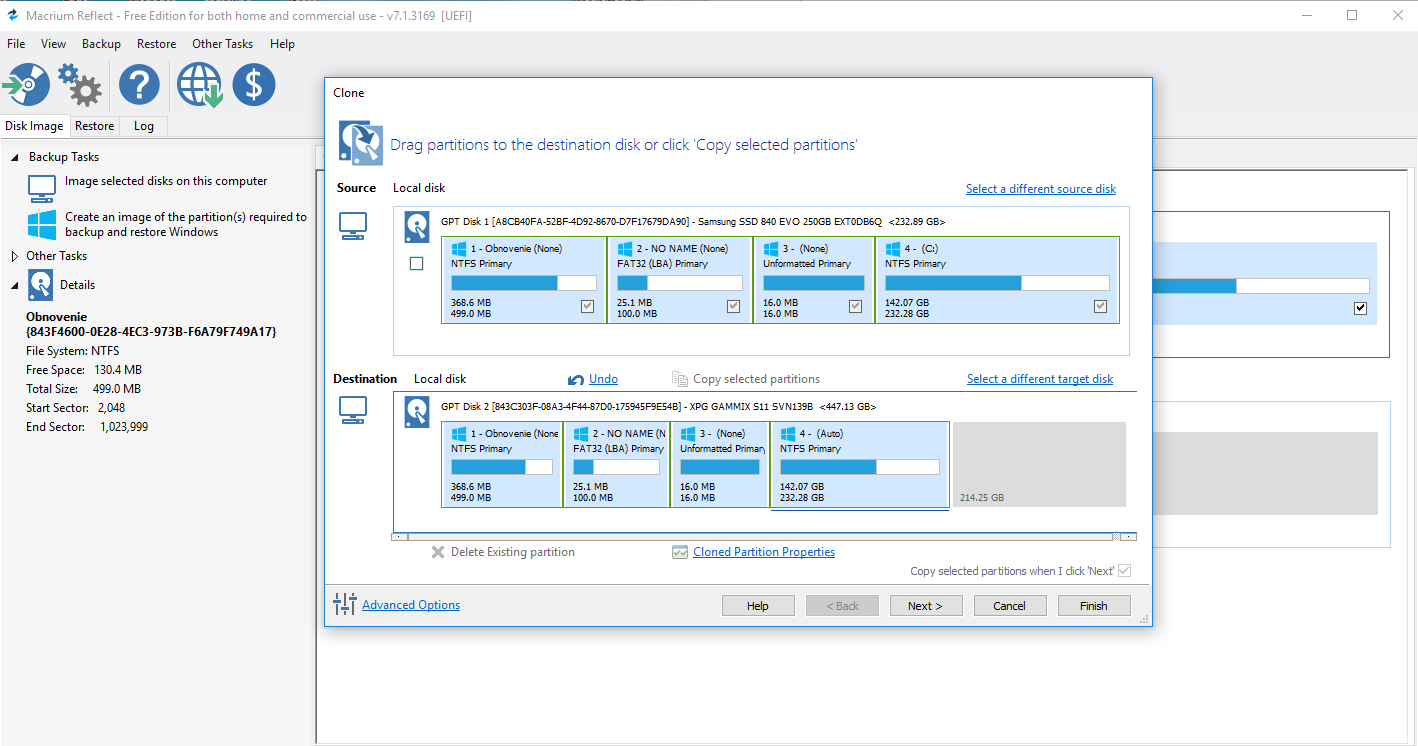
Task: Click the Details disk icon in sidebar
Action: pos(40,285)
